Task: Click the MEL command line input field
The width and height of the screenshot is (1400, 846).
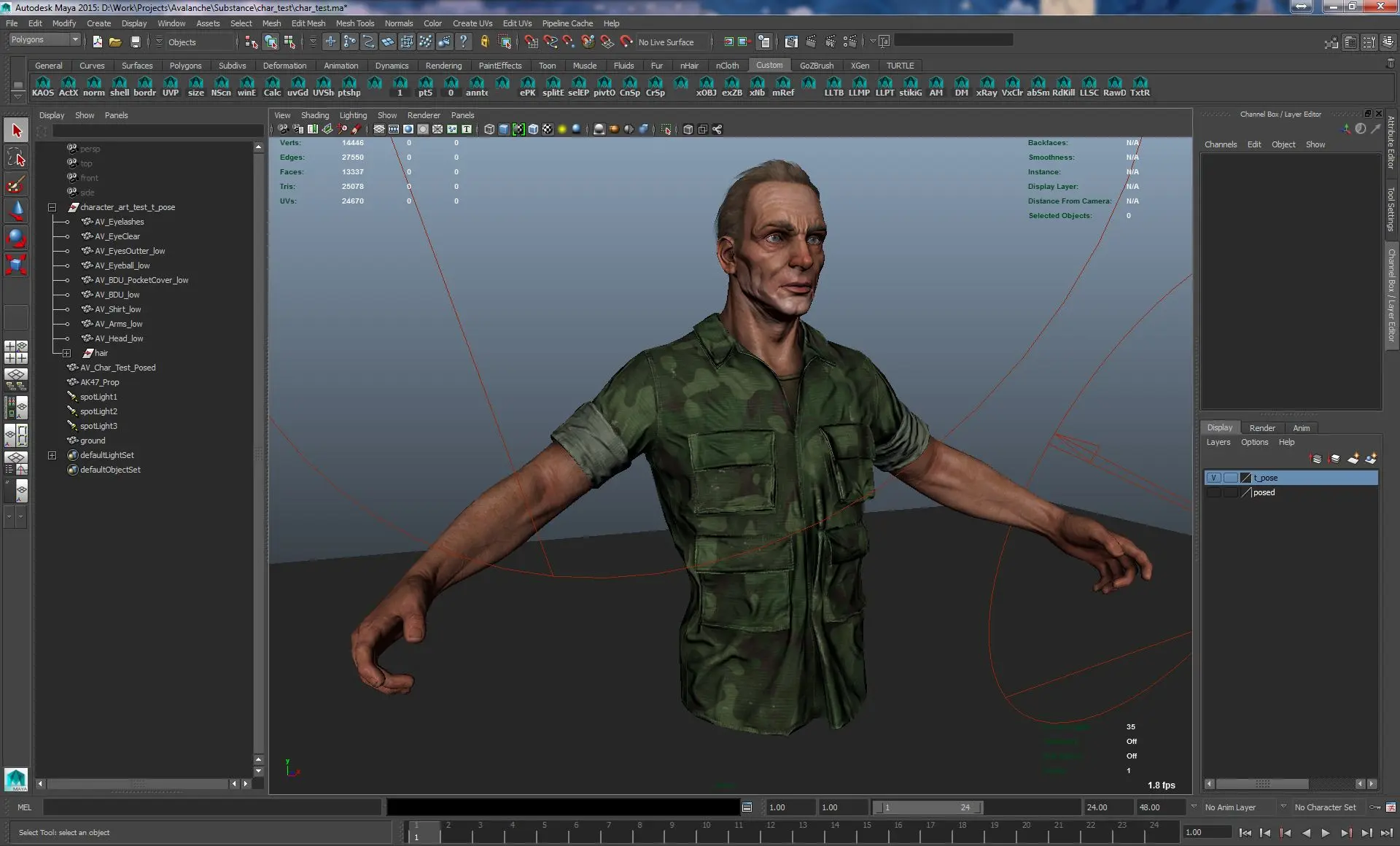Action: click(211, 807)
